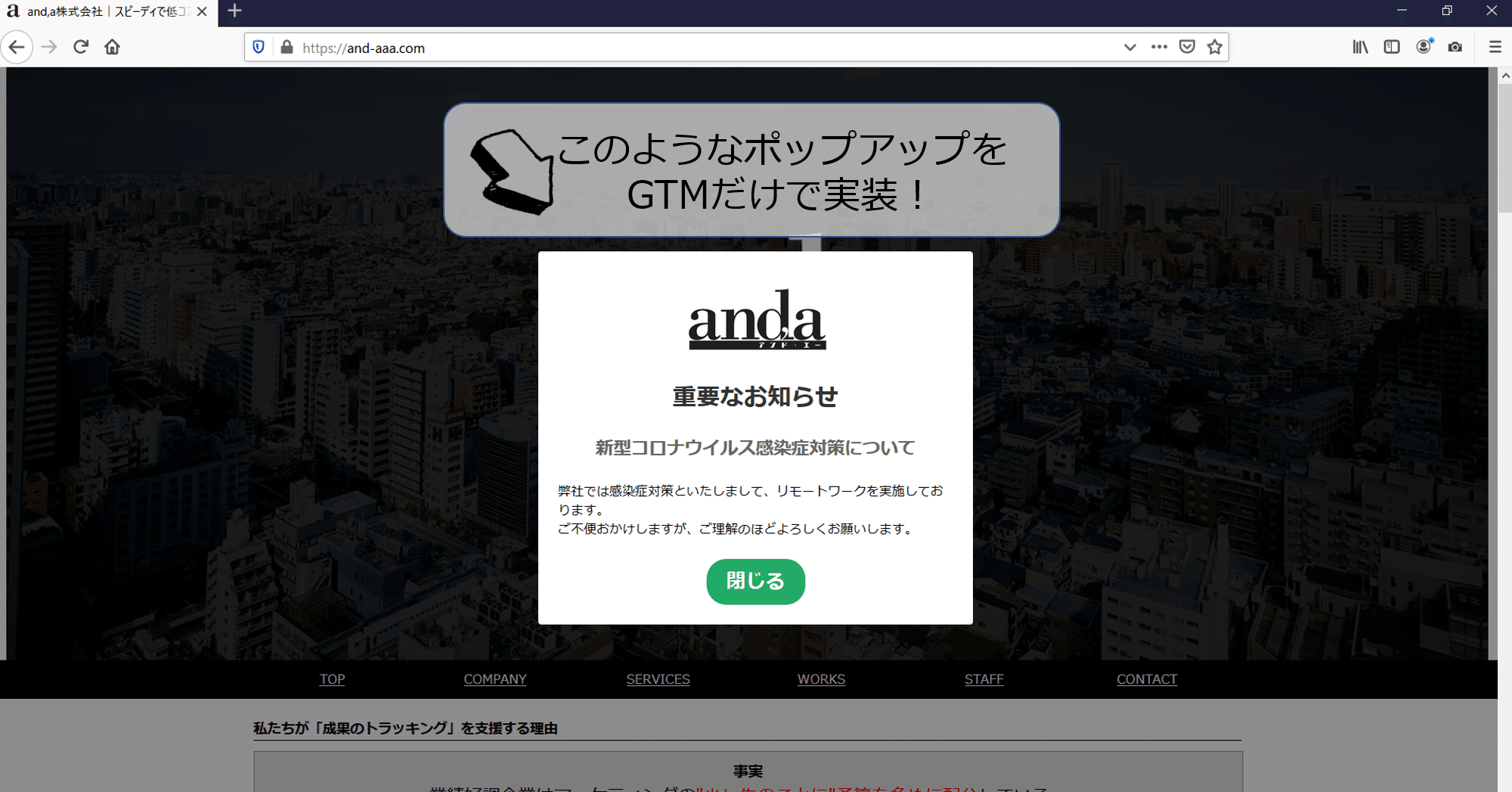Image resolution: width=1512 pixels, height=792 pixels.
Task: Click the reload page icon
Action: [81, 47]
